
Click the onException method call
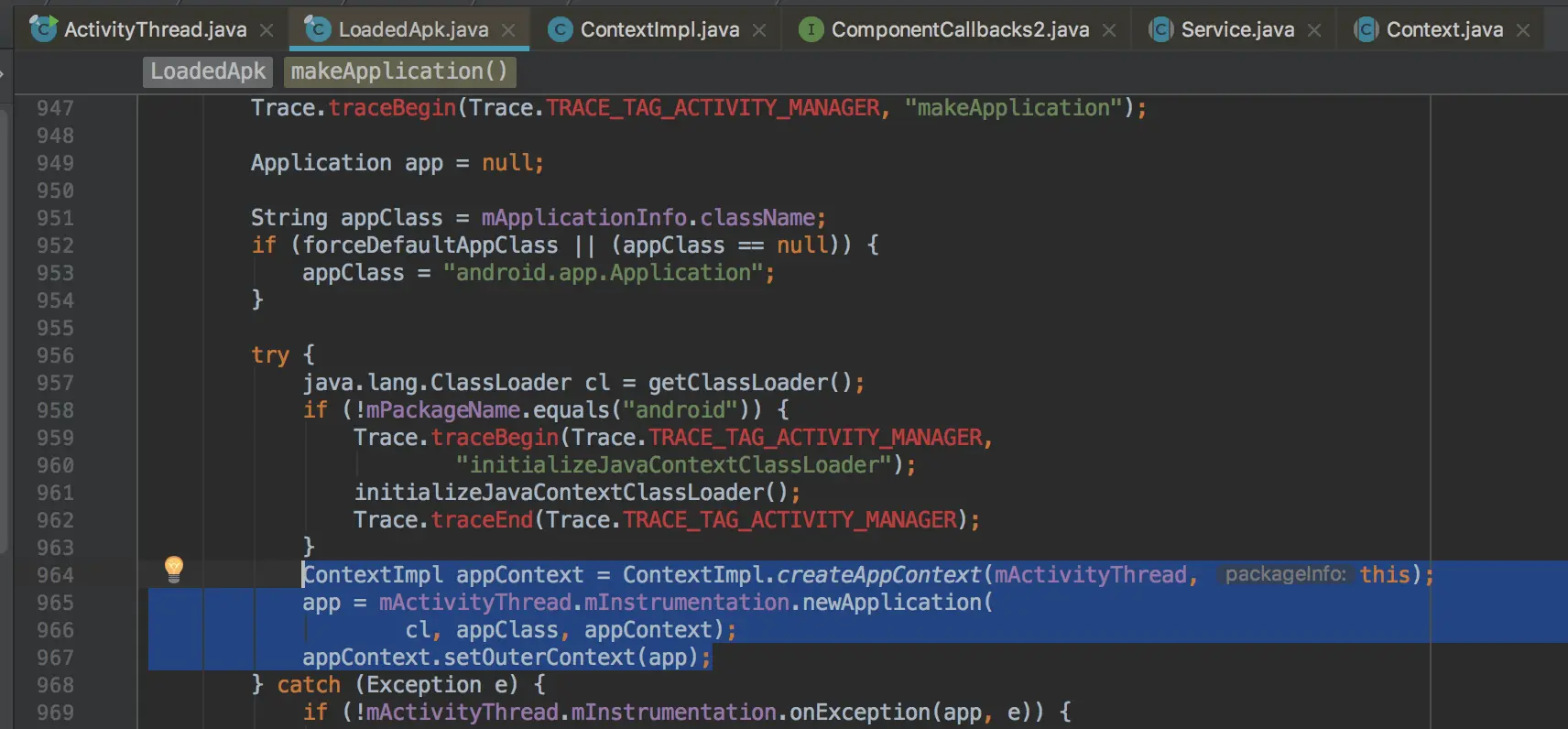[x=859, y=713]
